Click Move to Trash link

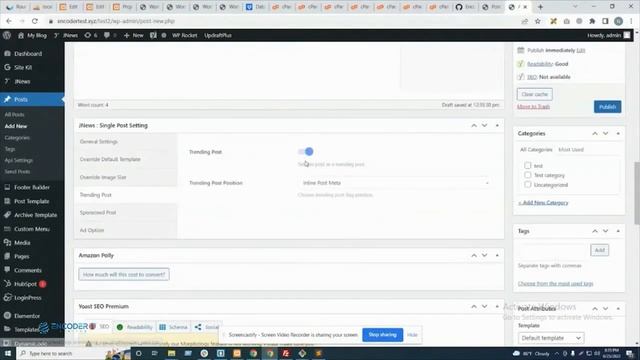coord(533,107)
